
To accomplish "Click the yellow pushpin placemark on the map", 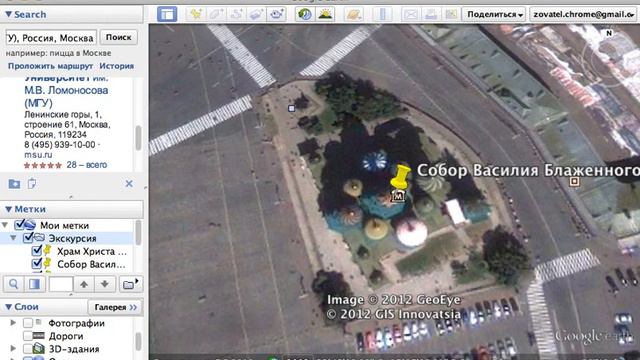I will pos(400,176).
